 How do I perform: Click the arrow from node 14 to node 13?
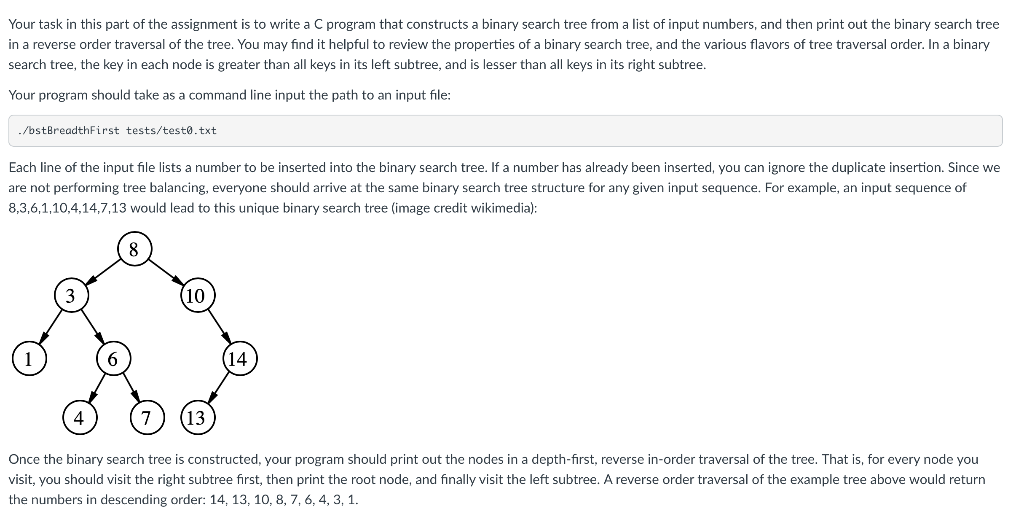[217, 388]
